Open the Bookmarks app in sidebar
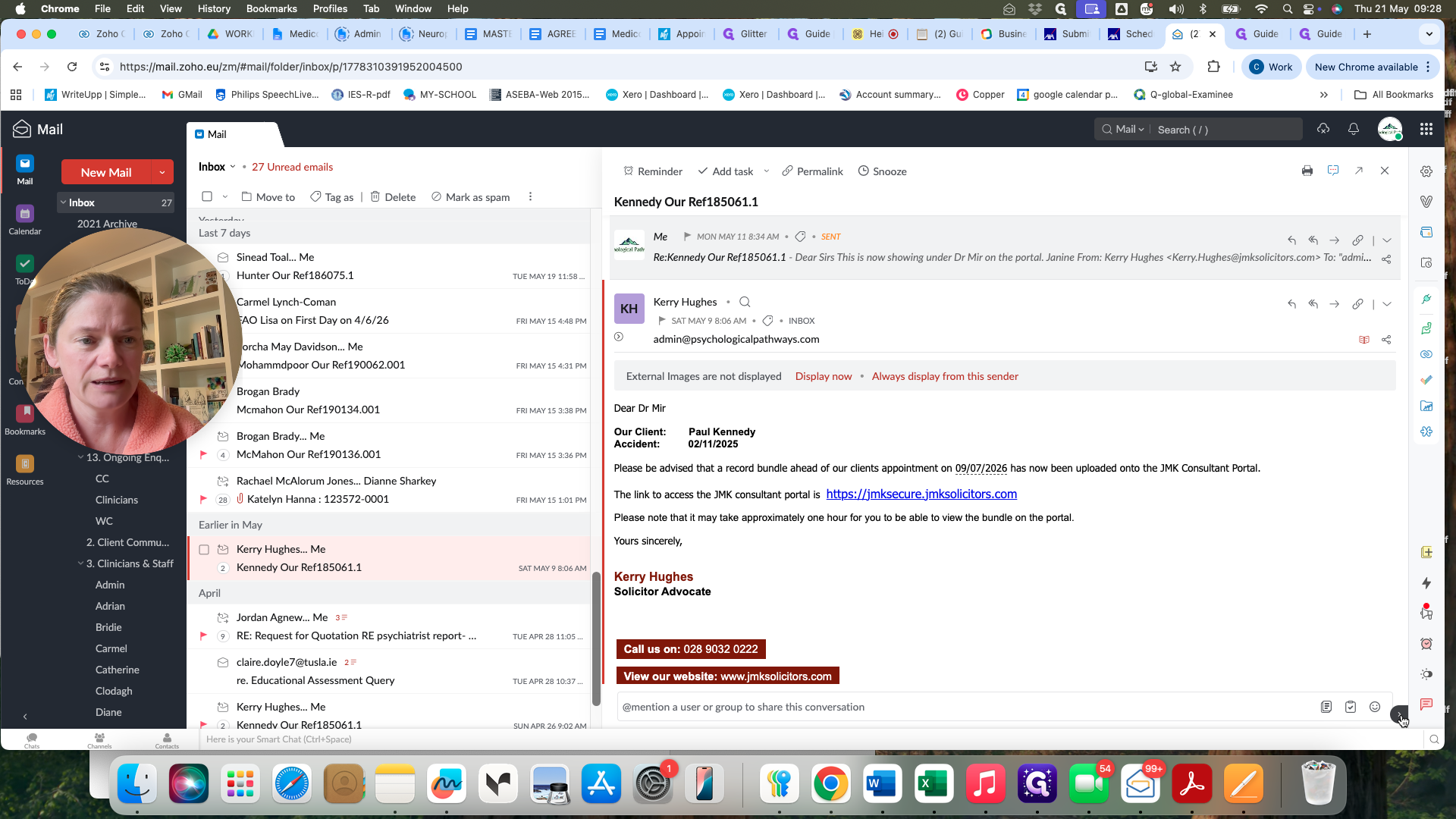1456x819 pixels. coord(25,421)
